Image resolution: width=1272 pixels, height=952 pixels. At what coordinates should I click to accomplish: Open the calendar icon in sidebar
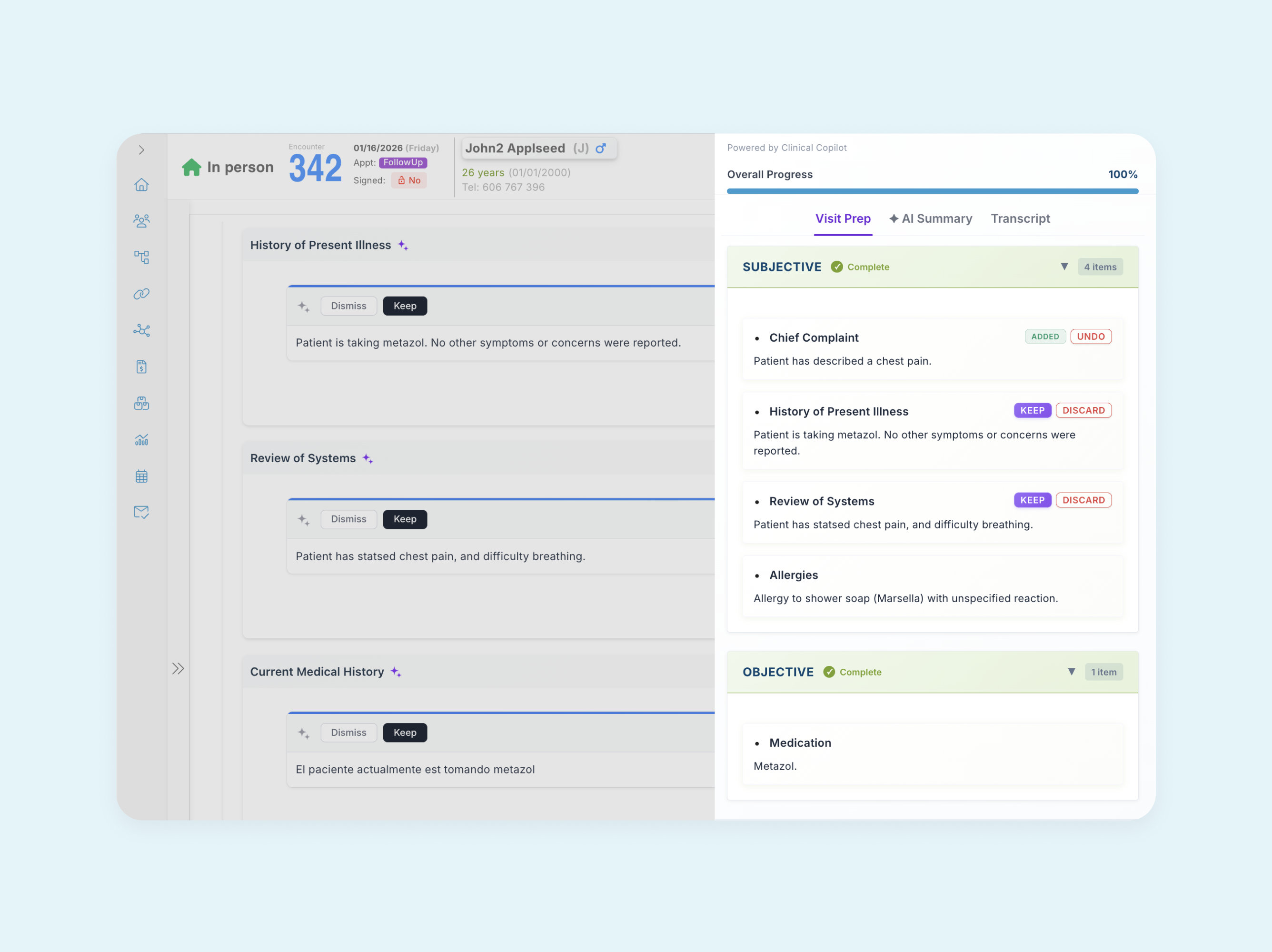pyautogui.click(x=141, y=476)
